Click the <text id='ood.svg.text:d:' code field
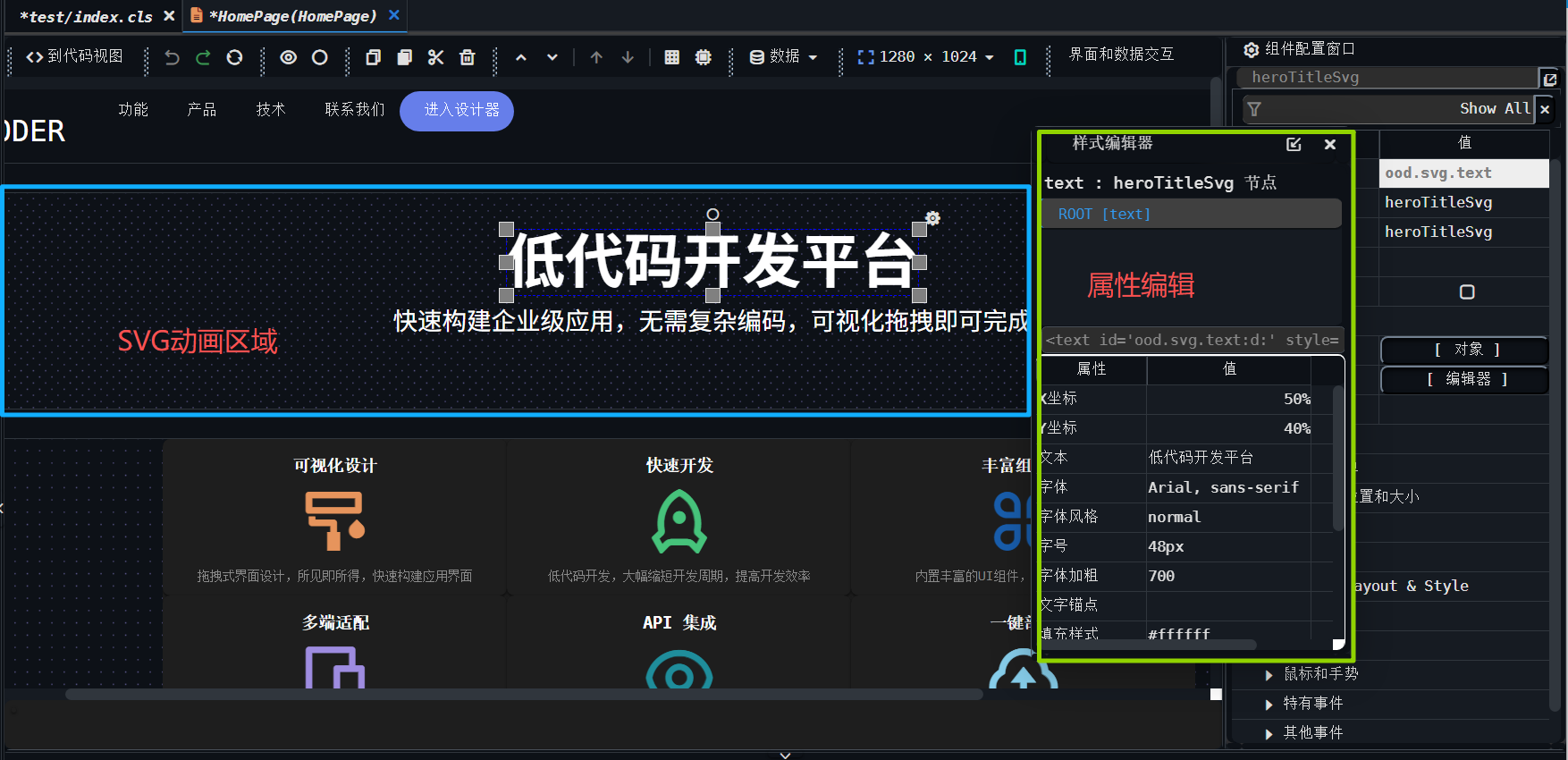The image size is (1568, 760). coord(1193,340)
